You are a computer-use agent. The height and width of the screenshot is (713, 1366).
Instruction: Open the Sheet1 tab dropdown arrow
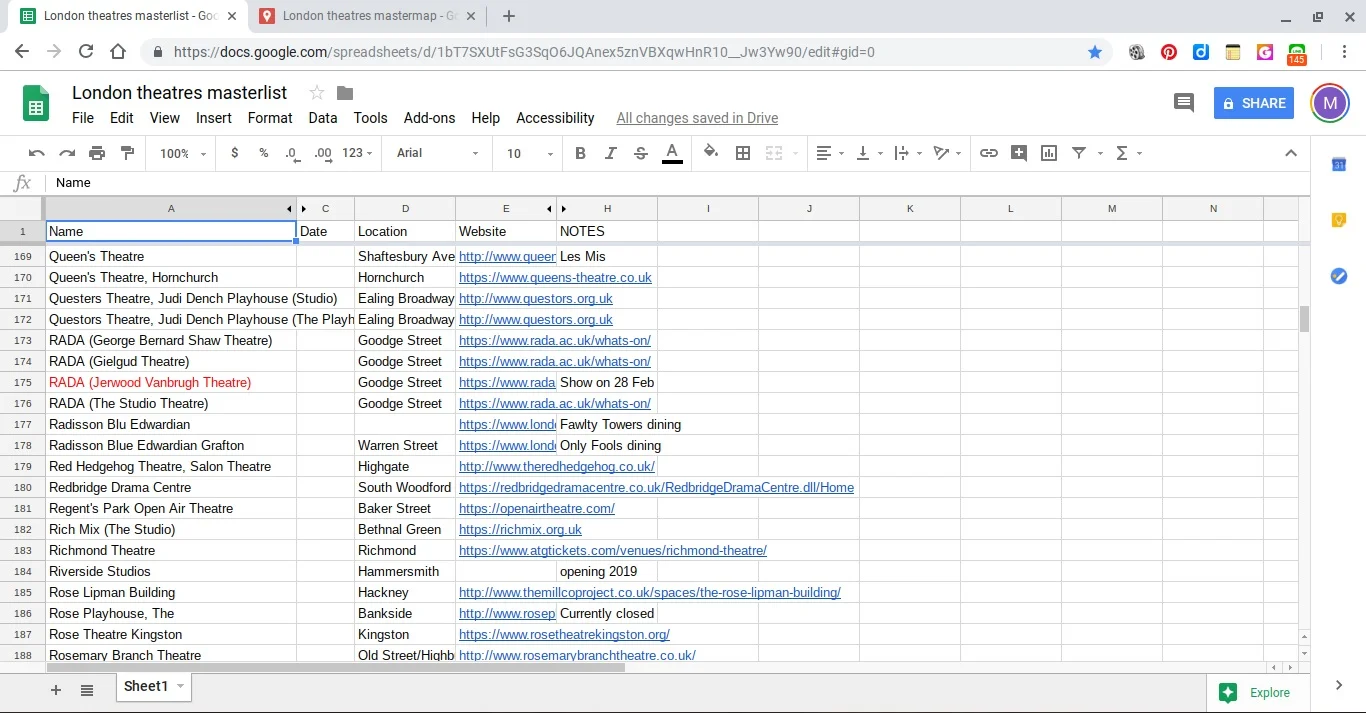click(x=181, y=686)
